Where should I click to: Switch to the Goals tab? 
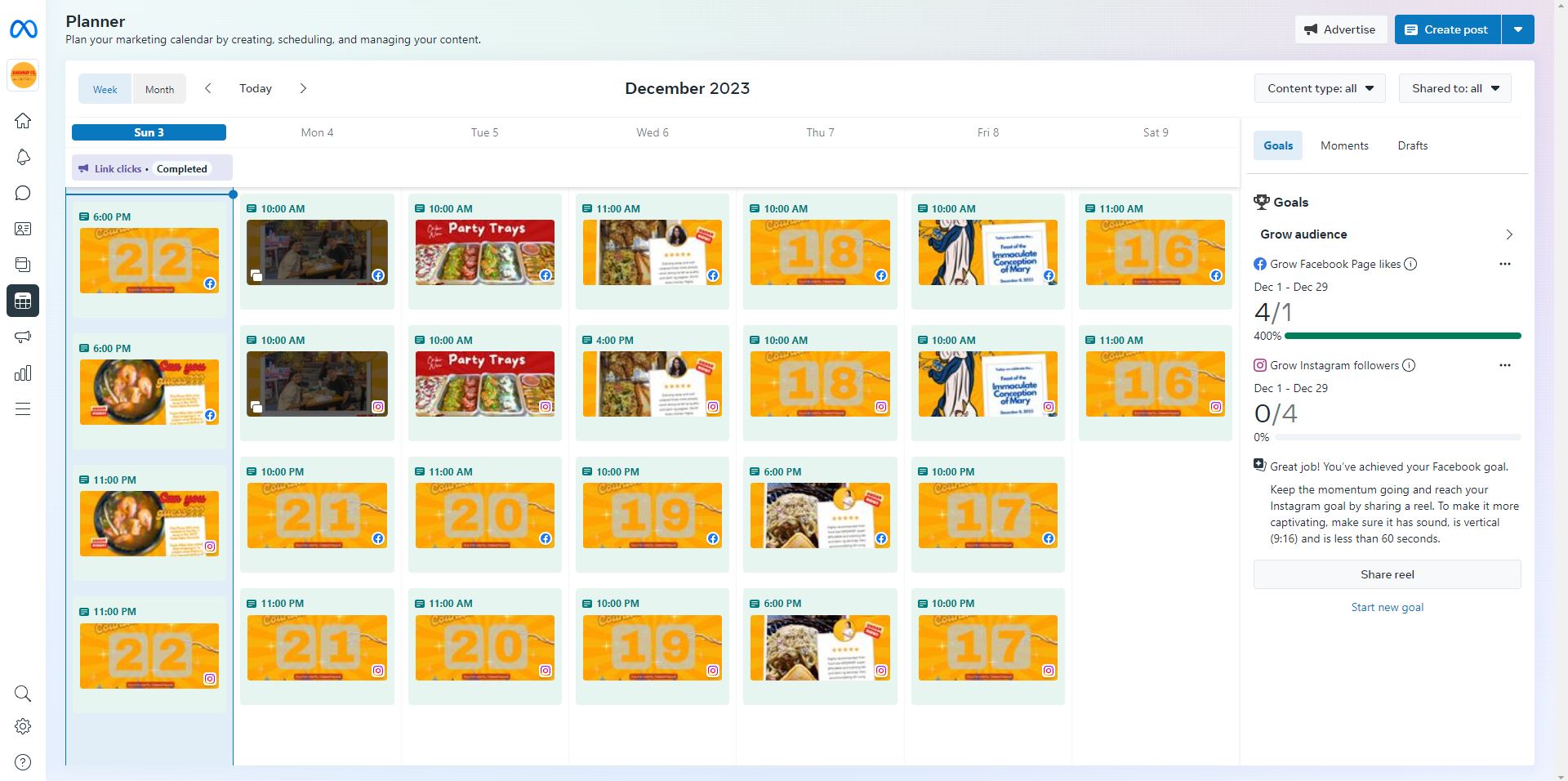point(1278,145)
